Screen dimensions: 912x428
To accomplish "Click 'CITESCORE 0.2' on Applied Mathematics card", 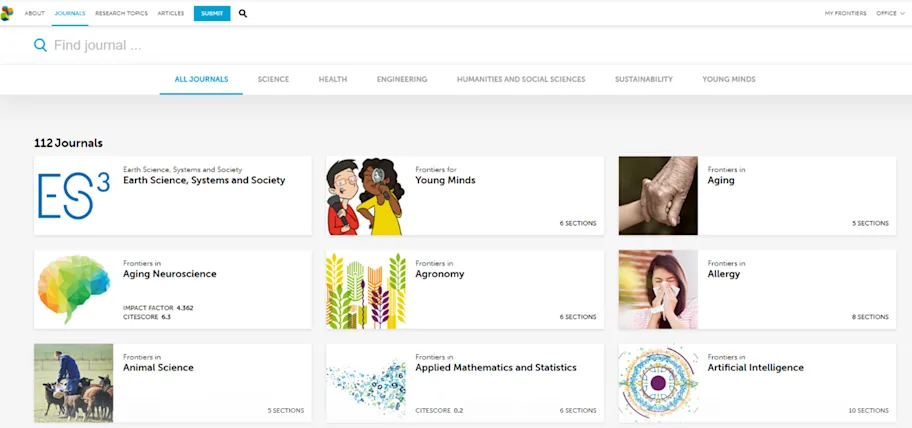I will click(x=439, y=411).
